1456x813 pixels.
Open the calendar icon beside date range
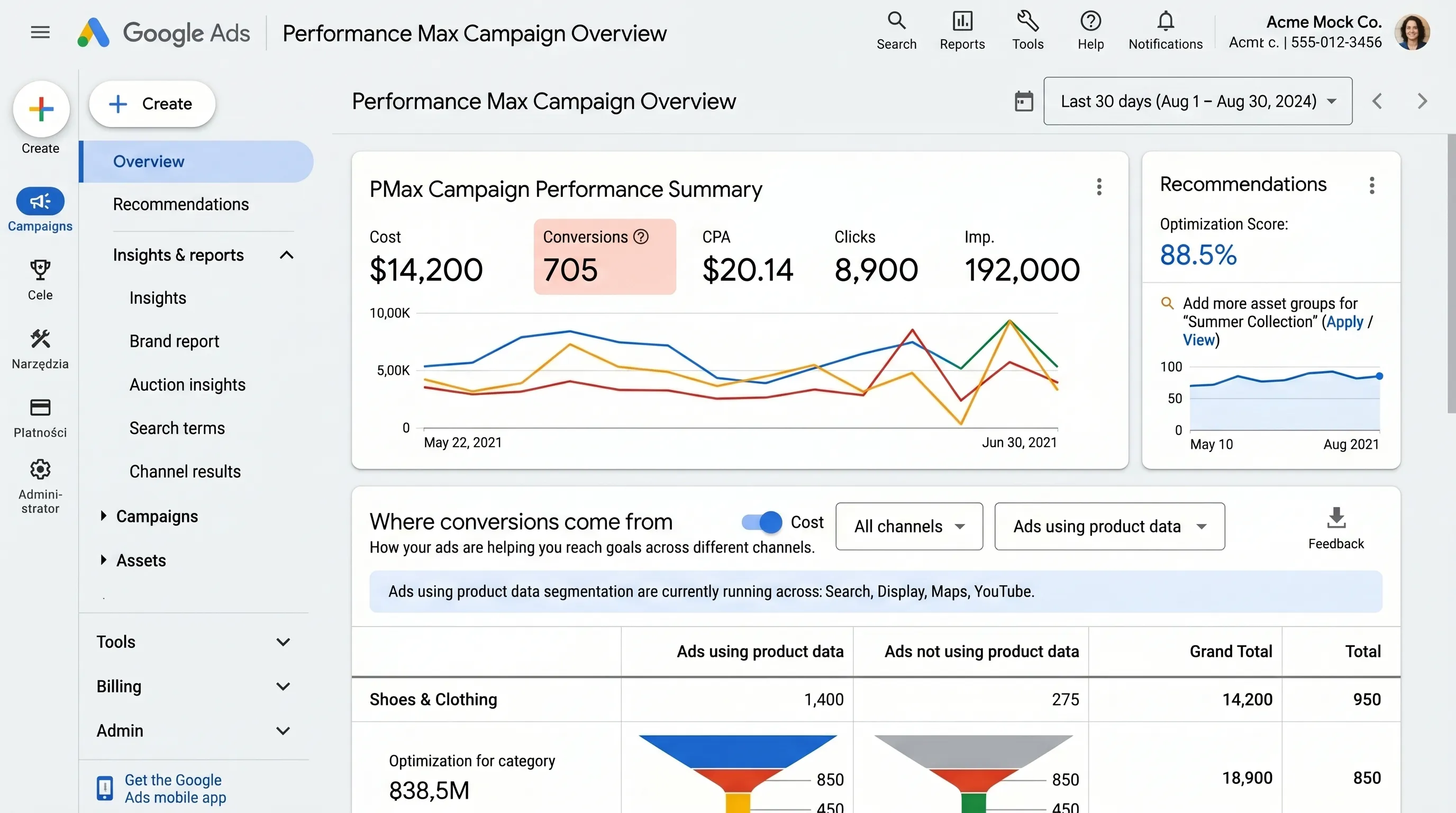[1024, 101]
